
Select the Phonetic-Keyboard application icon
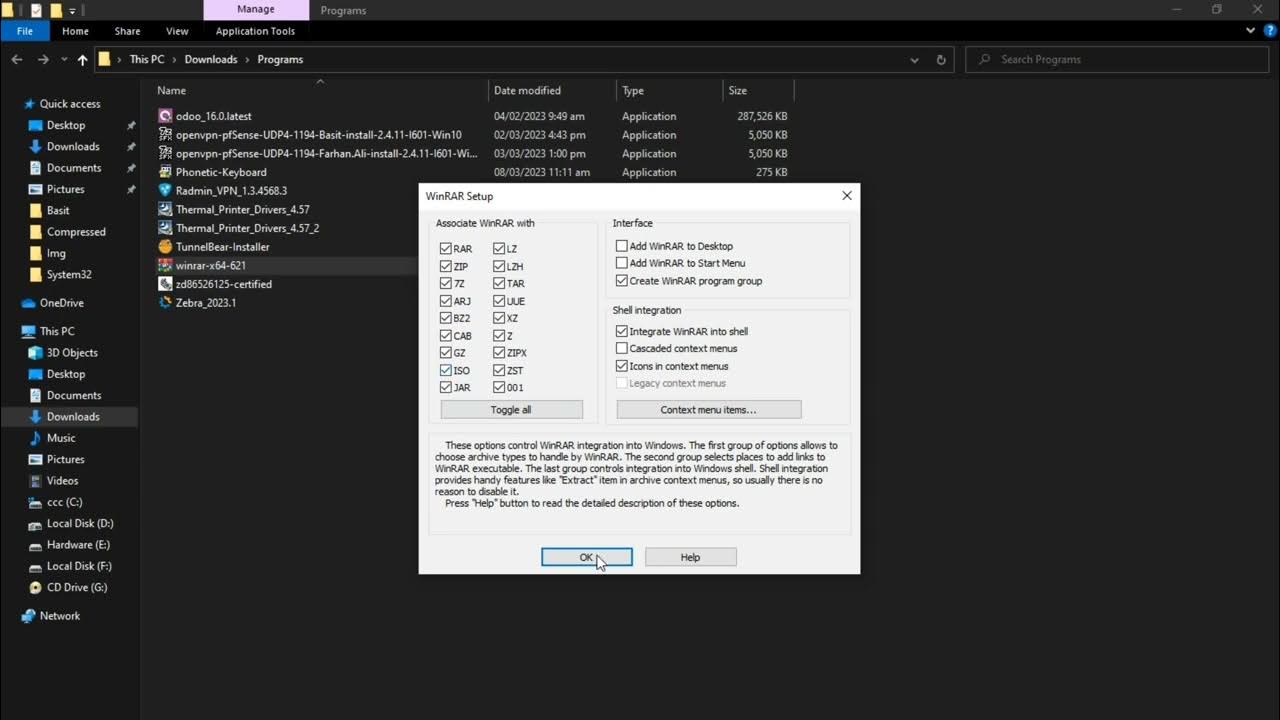click(x=165, y=172)
